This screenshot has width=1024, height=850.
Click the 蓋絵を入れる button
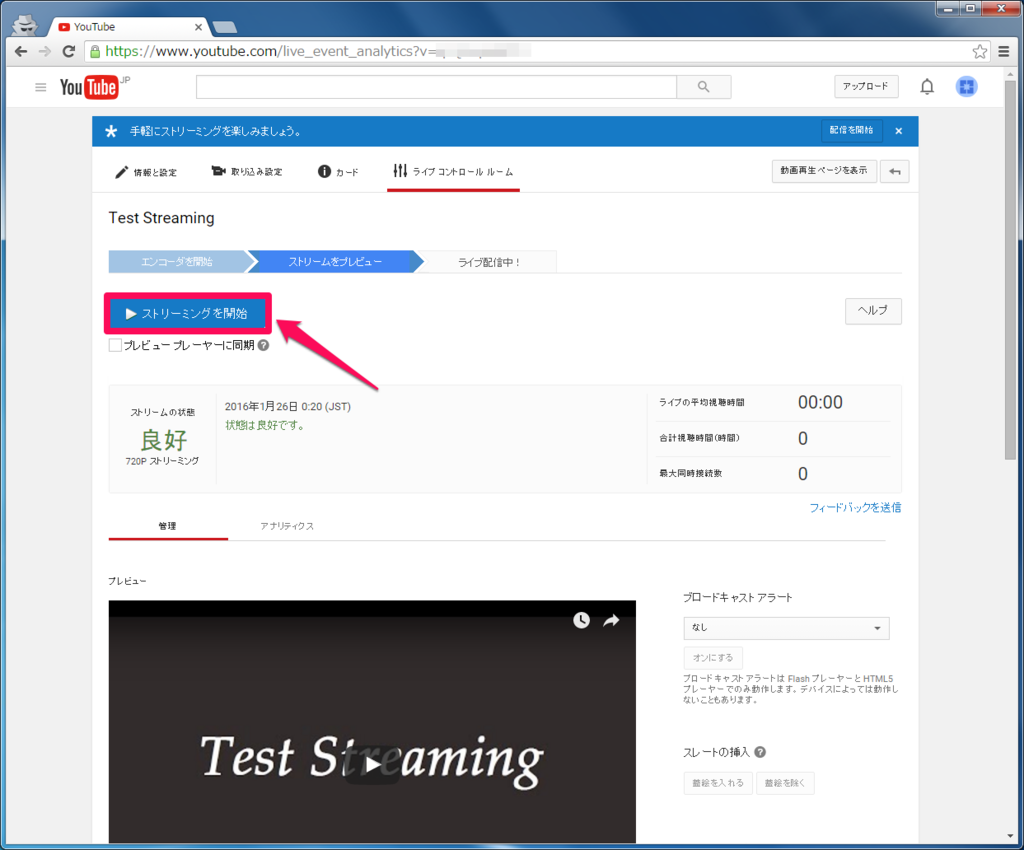coord(718,783)
